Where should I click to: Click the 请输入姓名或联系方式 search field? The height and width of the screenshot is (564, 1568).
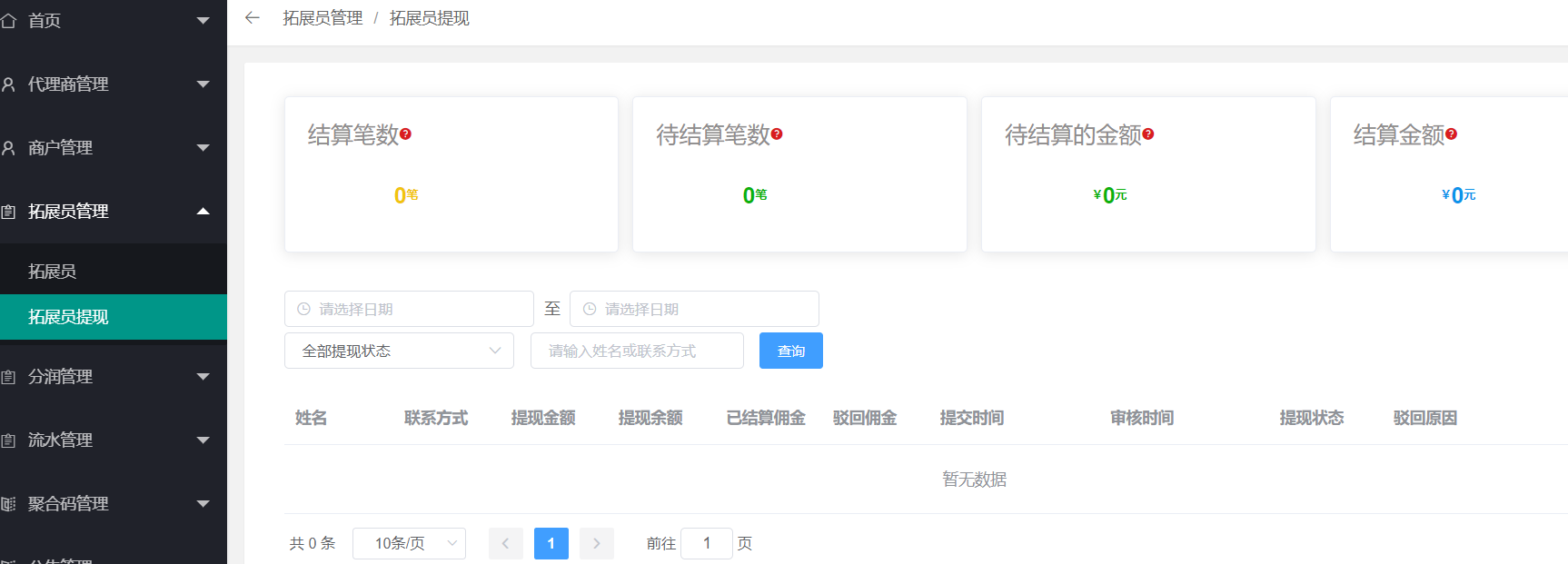[637, 351]
